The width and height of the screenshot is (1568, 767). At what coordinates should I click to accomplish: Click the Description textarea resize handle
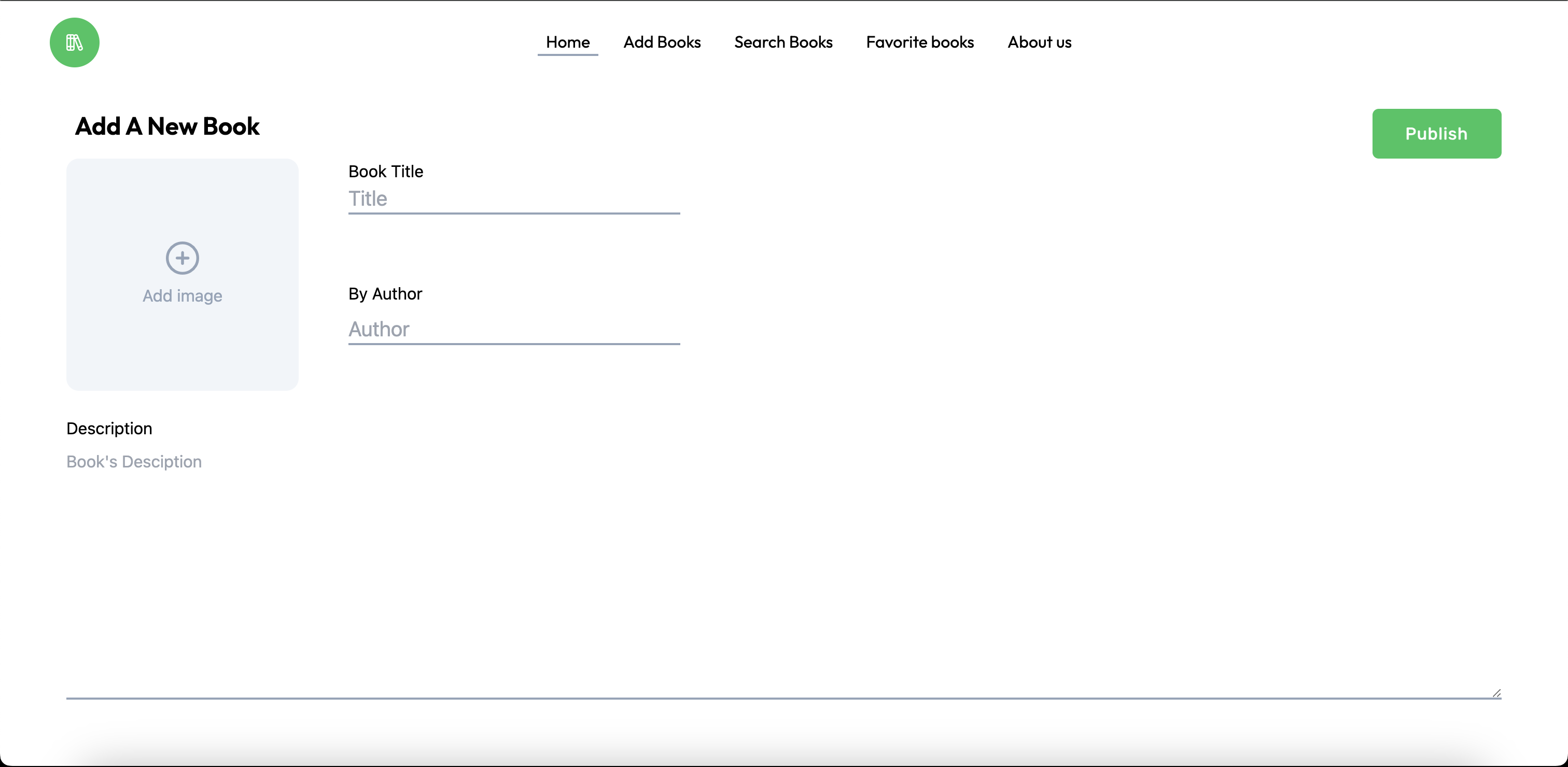[1496, 693]
